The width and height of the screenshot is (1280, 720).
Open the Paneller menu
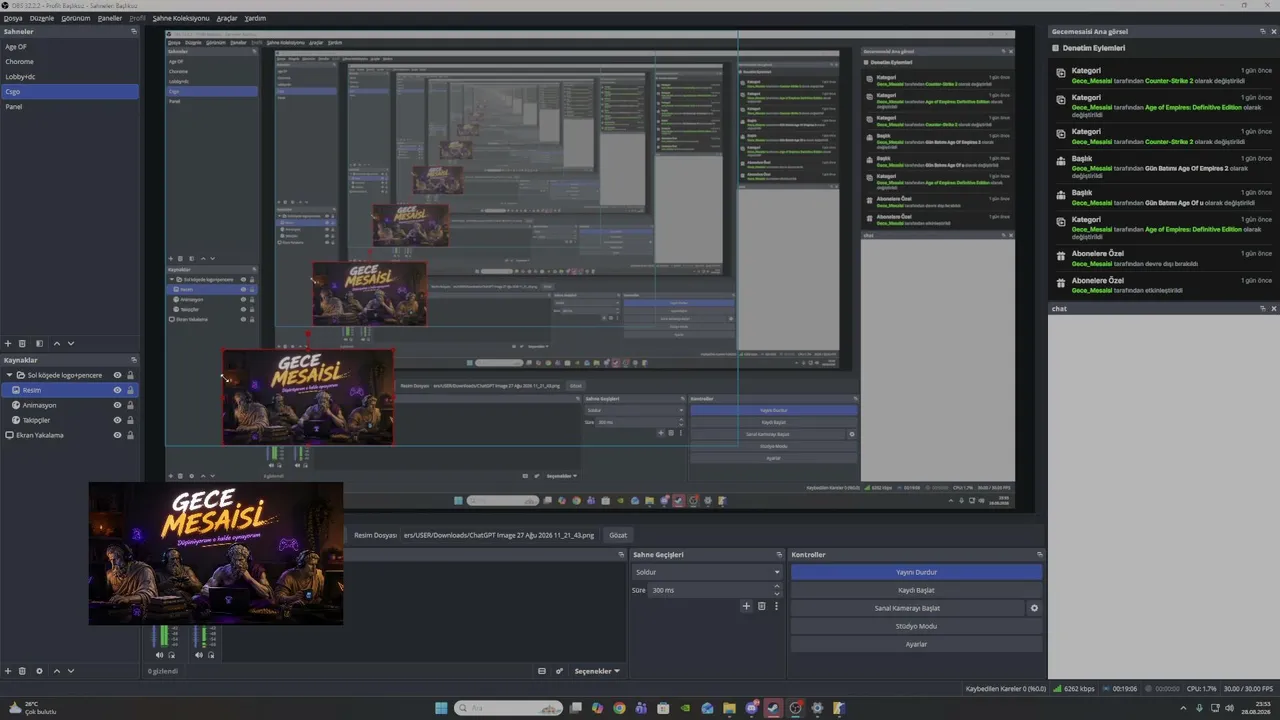point(110,18)
